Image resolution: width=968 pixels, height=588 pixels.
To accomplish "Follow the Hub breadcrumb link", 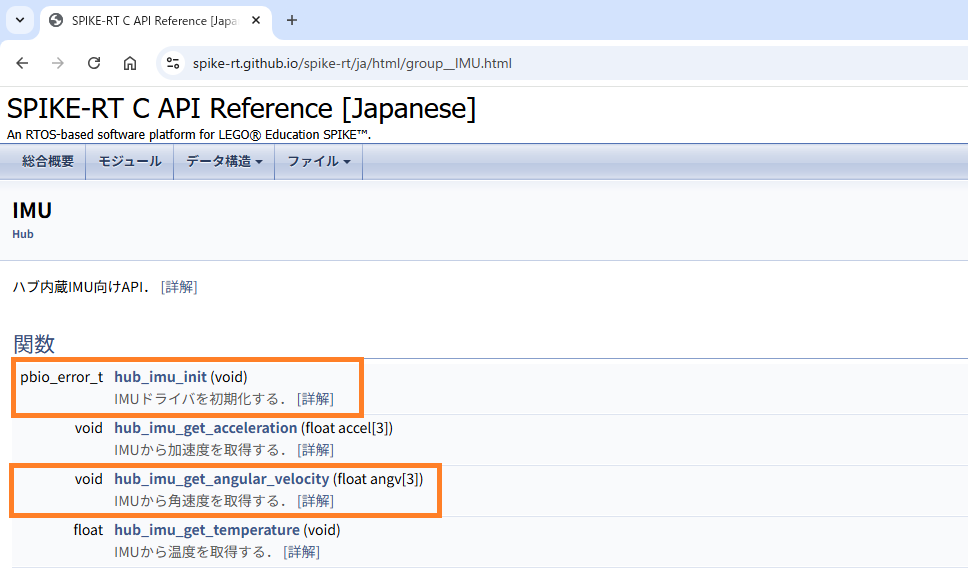I will [23, 234].
